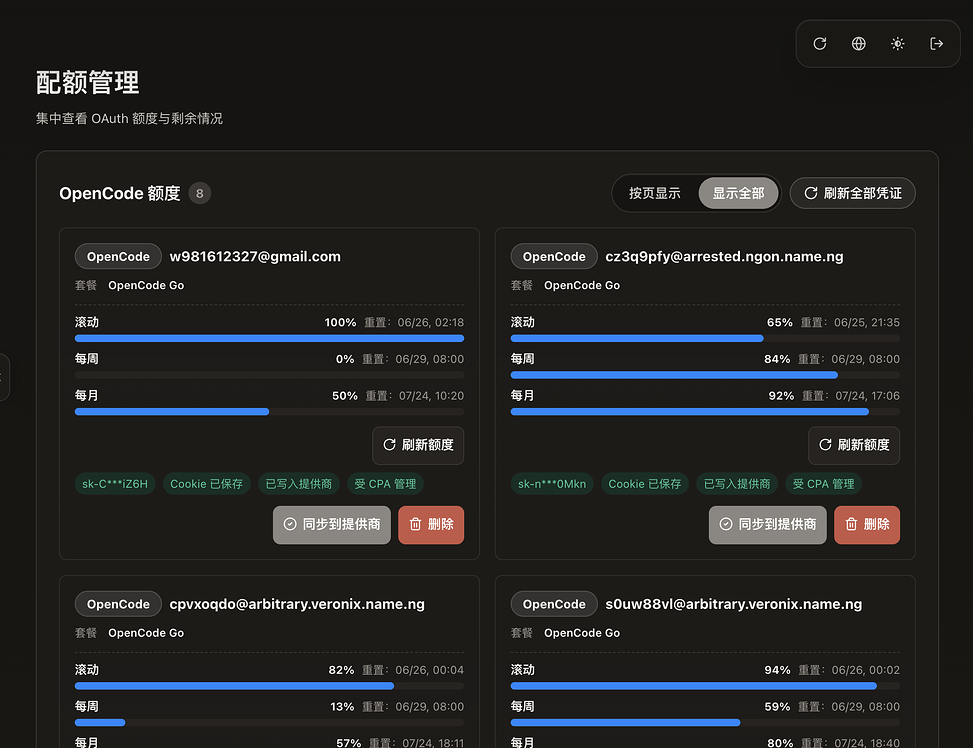Viewport: 973px width, 748px height.
Task: Click reset time 06/25, 21:35
Action: (x=866, y=322)
